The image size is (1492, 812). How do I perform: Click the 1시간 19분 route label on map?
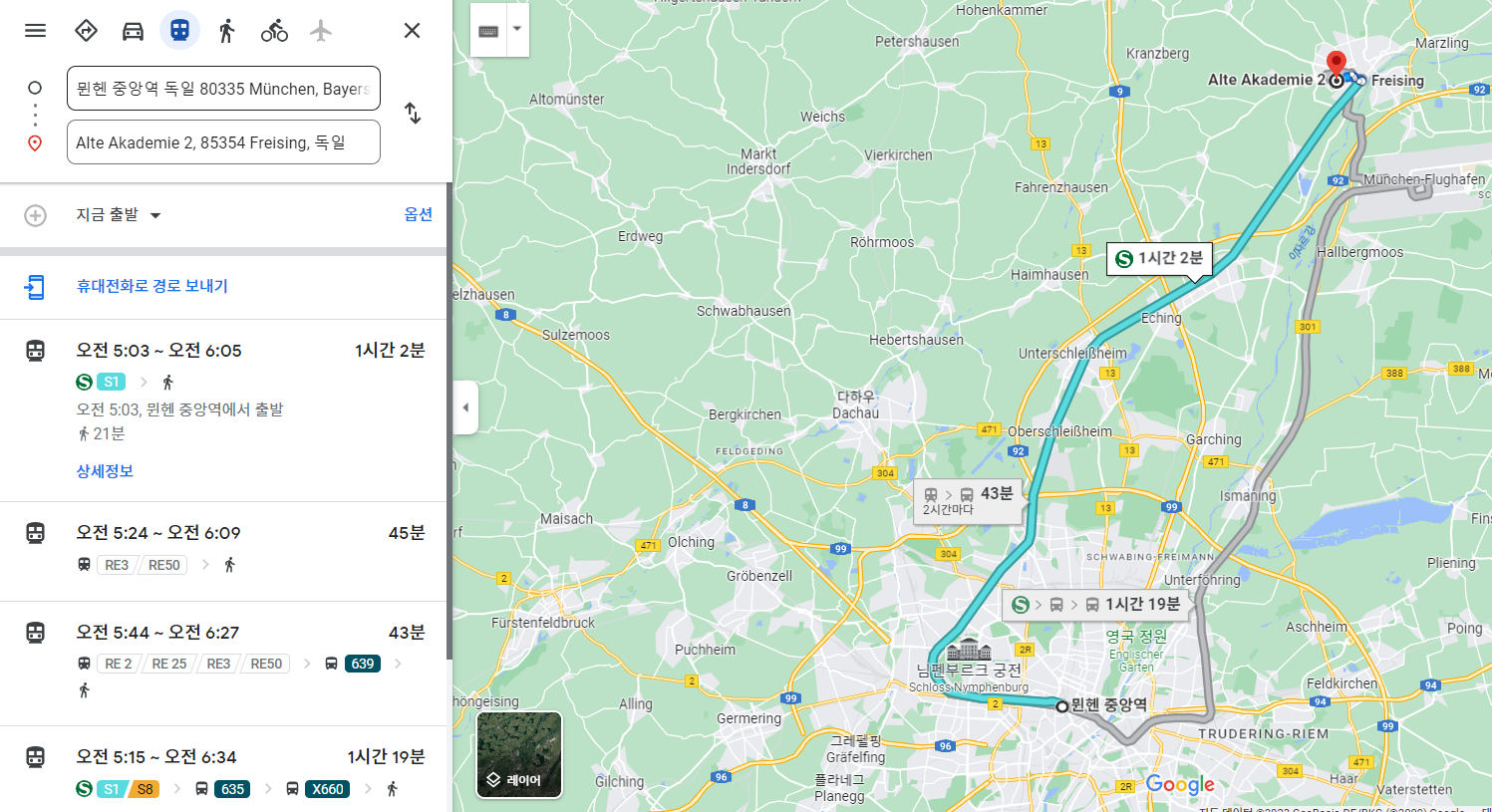tap(1095, 604)
